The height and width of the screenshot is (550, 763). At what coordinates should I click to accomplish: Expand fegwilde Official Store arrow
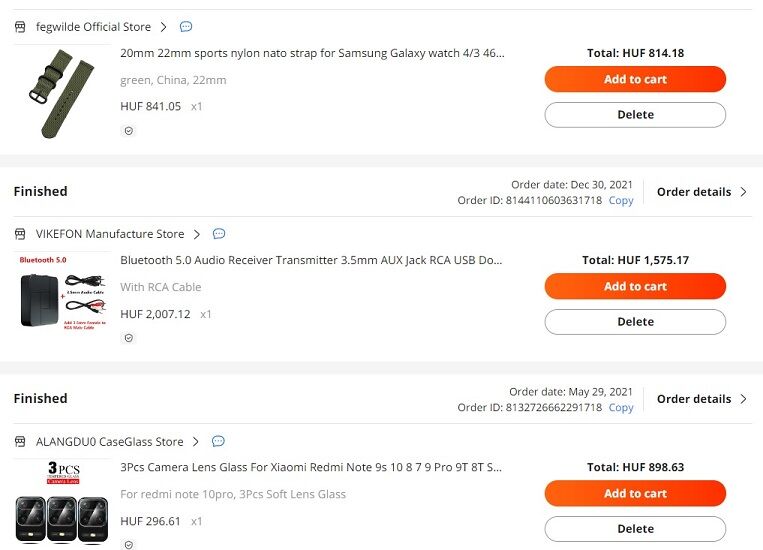164,27
